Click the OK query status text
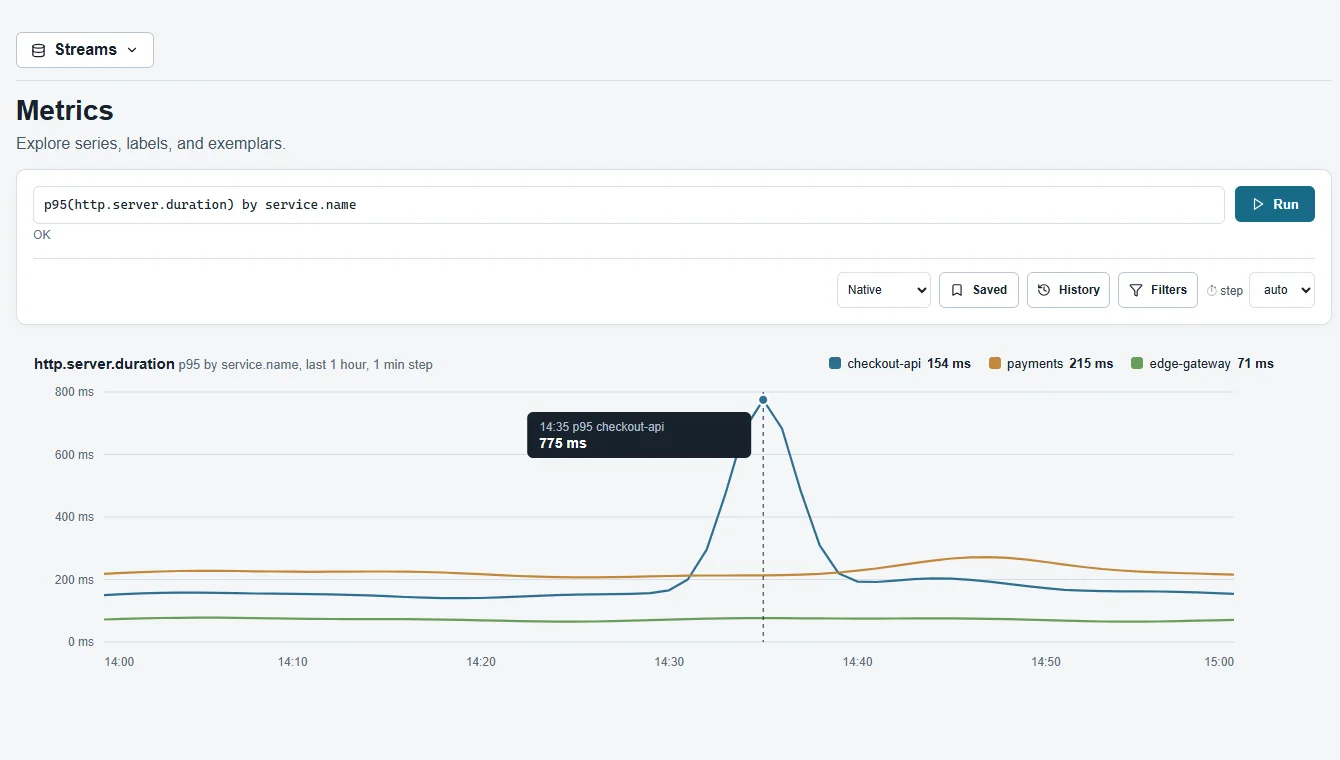The image size is (1340, 760). pos(42,235)
